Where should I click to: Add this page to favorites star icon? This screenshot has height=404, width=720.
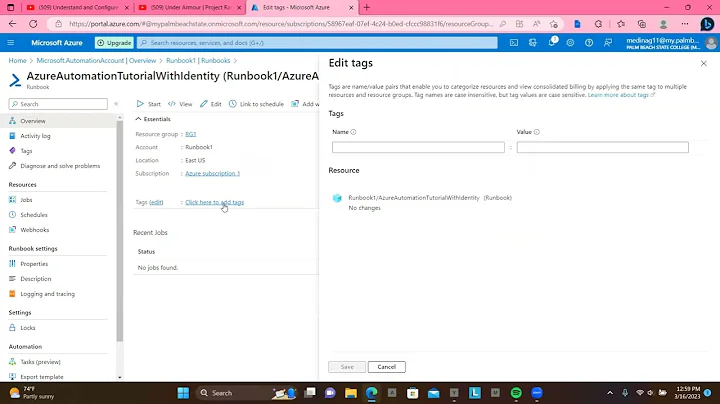pyautogui.click(x=554, y=24)
